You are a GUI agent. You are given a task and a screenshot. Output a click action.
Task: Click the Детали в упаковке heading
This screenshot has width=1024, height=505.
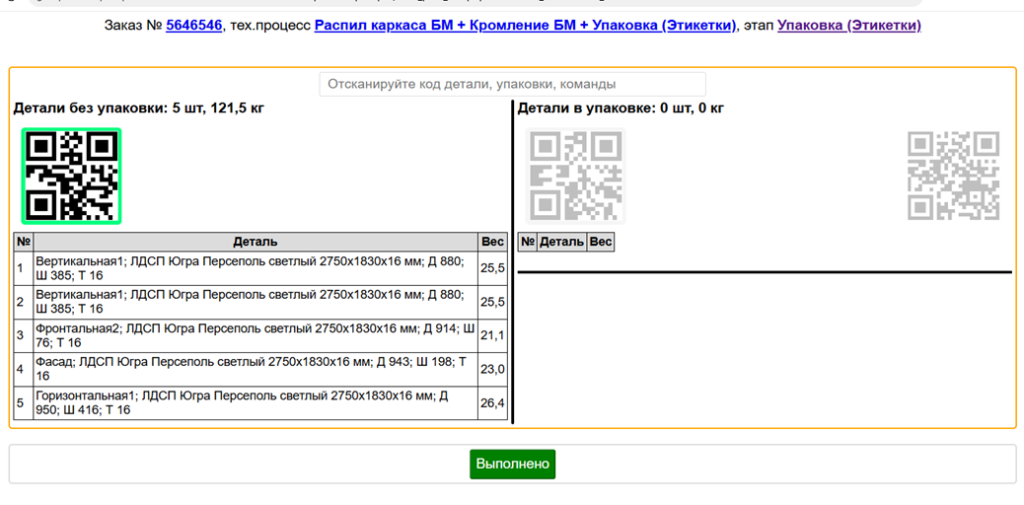(x=620, y=108)
